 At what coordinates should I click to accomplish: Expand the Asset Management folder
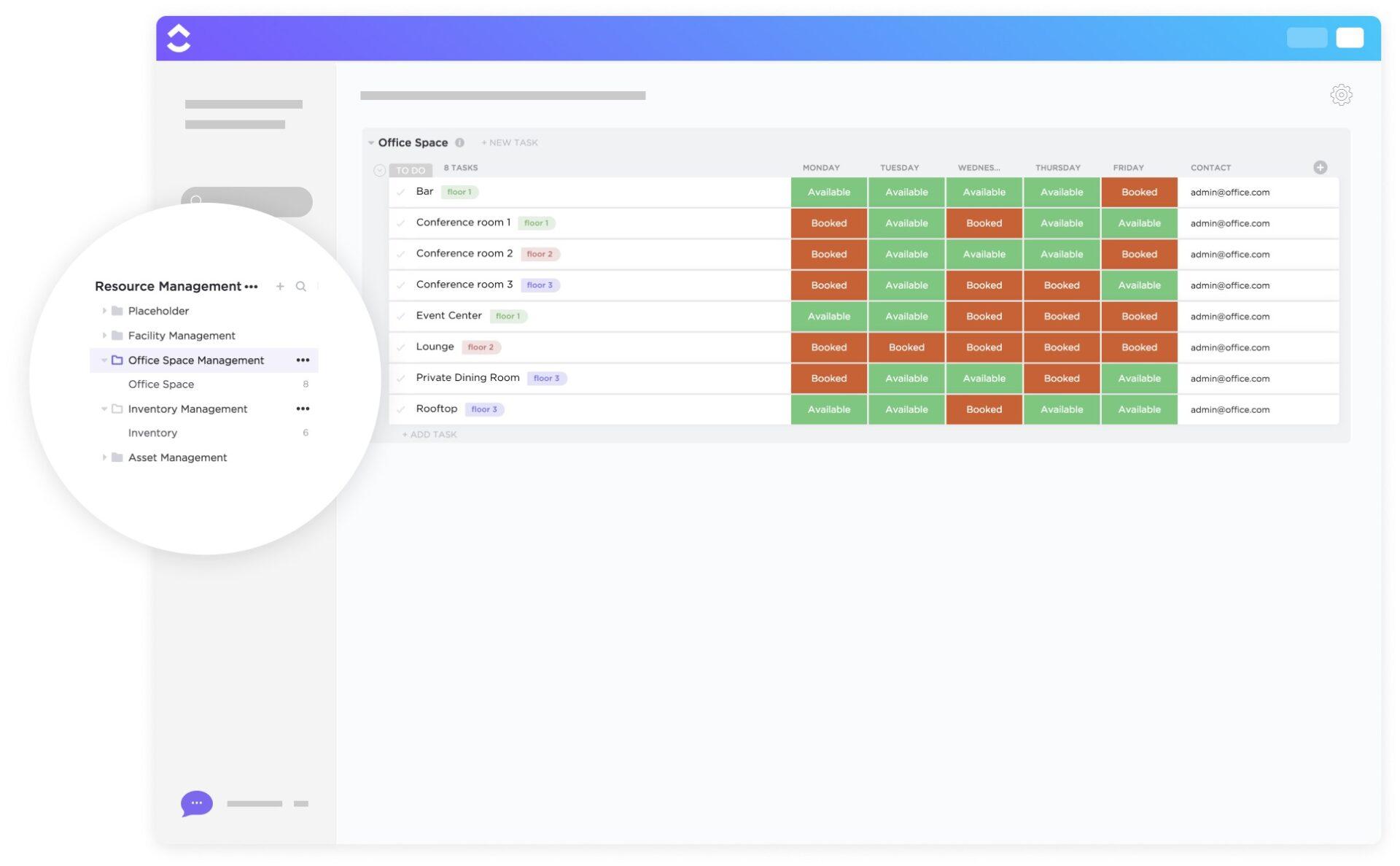(x=105, y=458)
